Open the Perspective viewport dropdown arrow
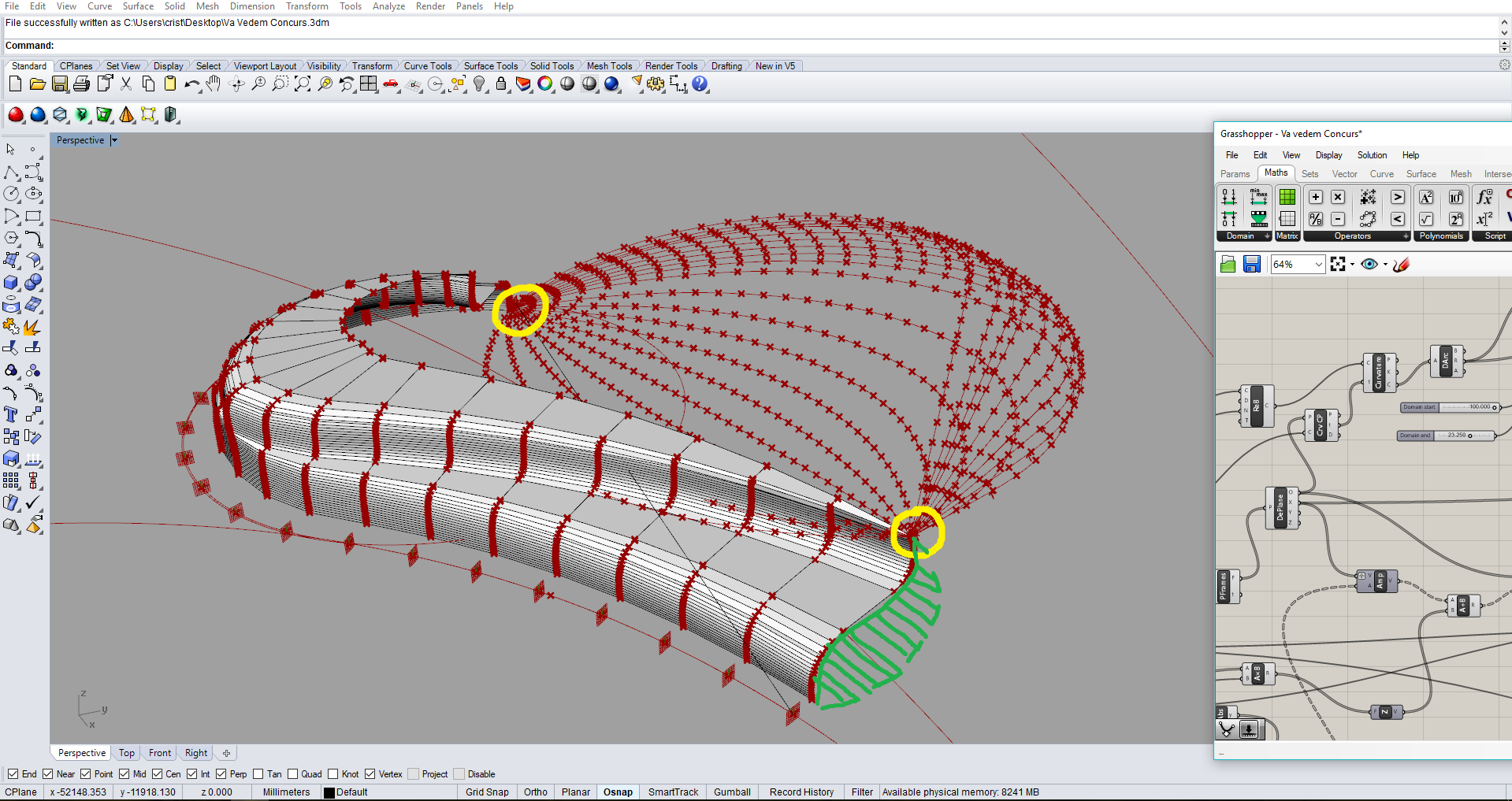Viewport: 1512px width, 801px height. [114, 140]
